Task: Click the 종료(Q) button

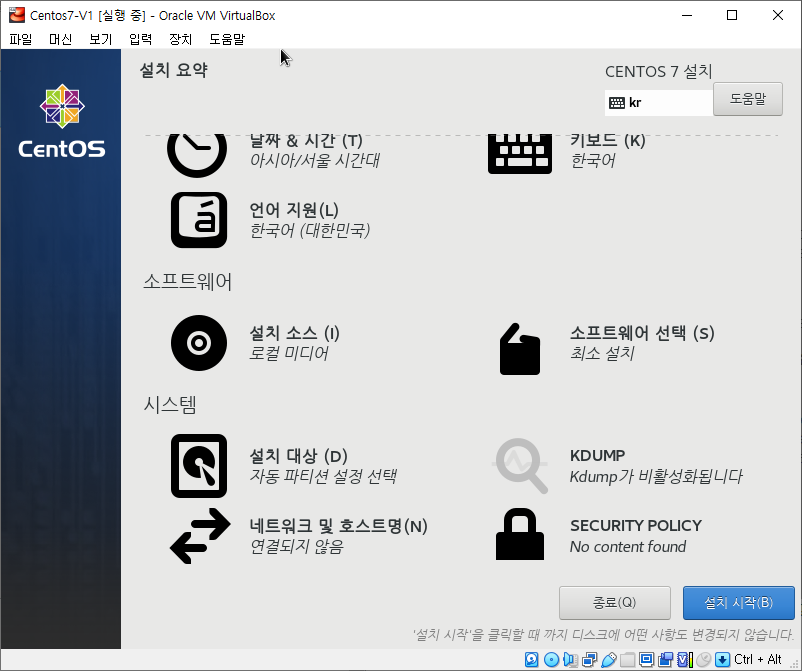Action: coord(614,602)
